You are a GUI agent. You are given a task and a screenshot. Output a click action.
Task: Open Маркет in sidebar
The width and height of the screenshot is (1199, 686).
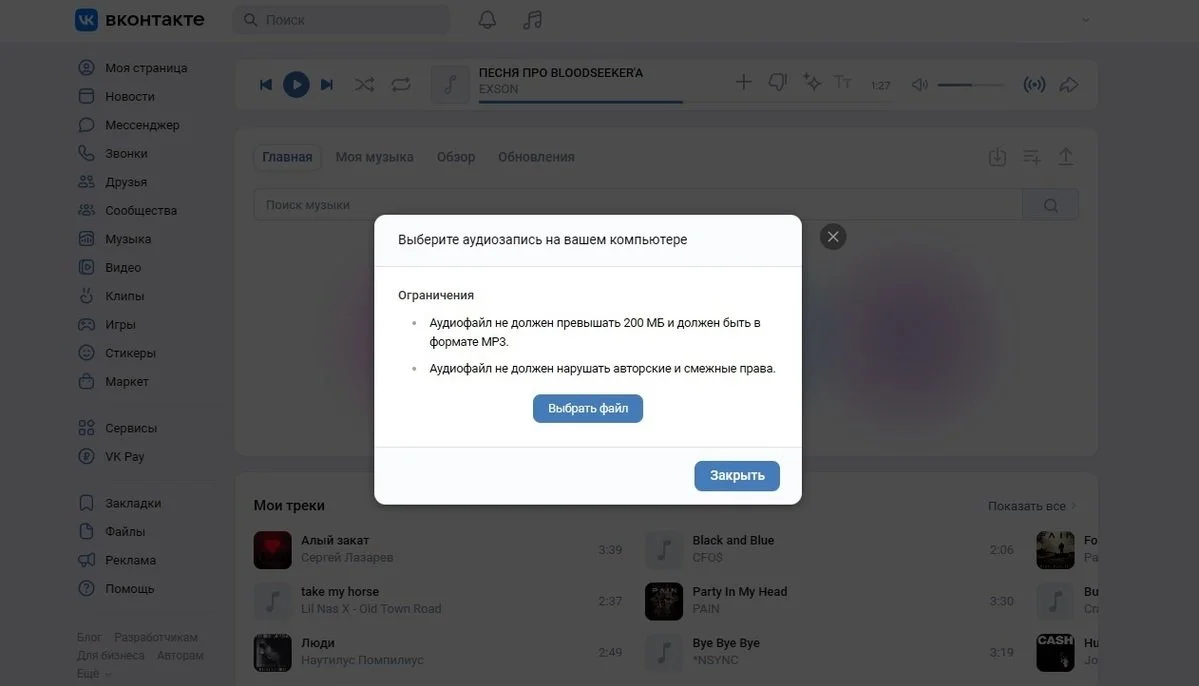tap(113, 382)
